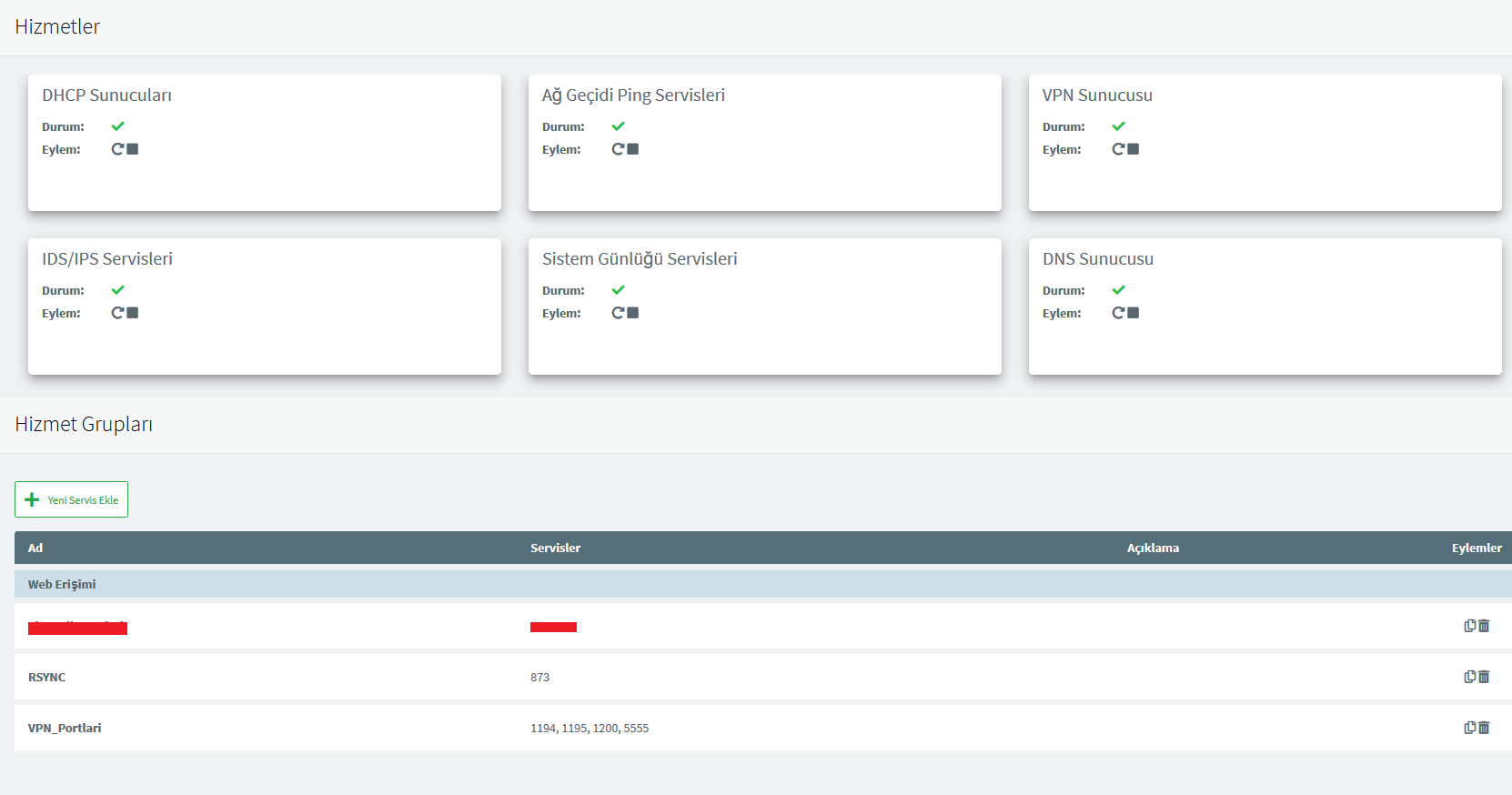This screenshot has width=1512, height=795.
Task: Delete the redacted first service group
Action: click(1484, 626)
